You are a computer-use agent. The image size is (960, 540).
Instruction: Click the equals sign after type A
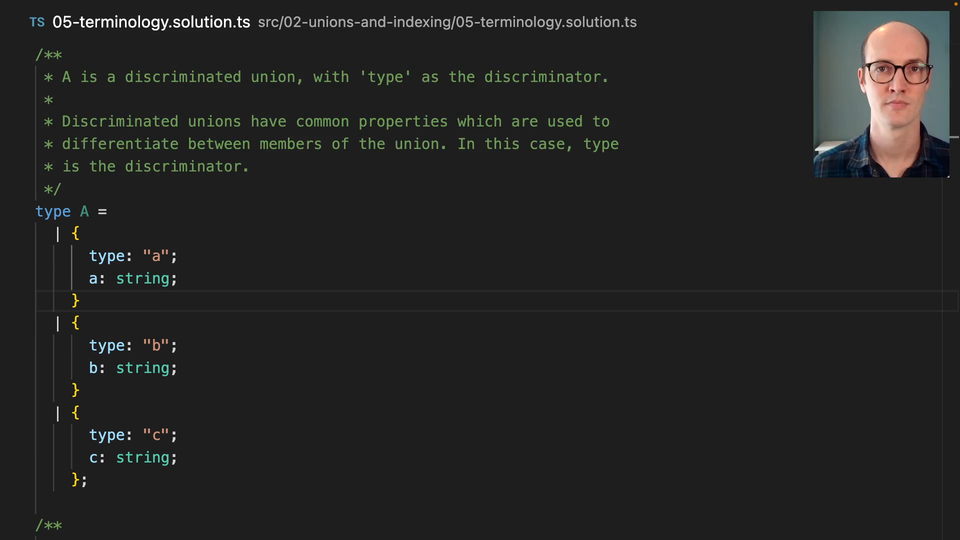coord(102,211)
